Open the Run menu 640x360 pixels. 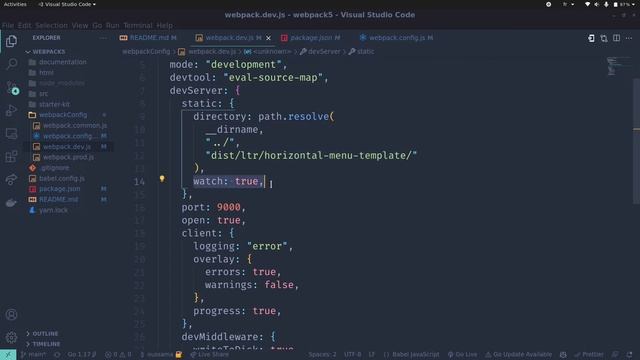point(113,25)
